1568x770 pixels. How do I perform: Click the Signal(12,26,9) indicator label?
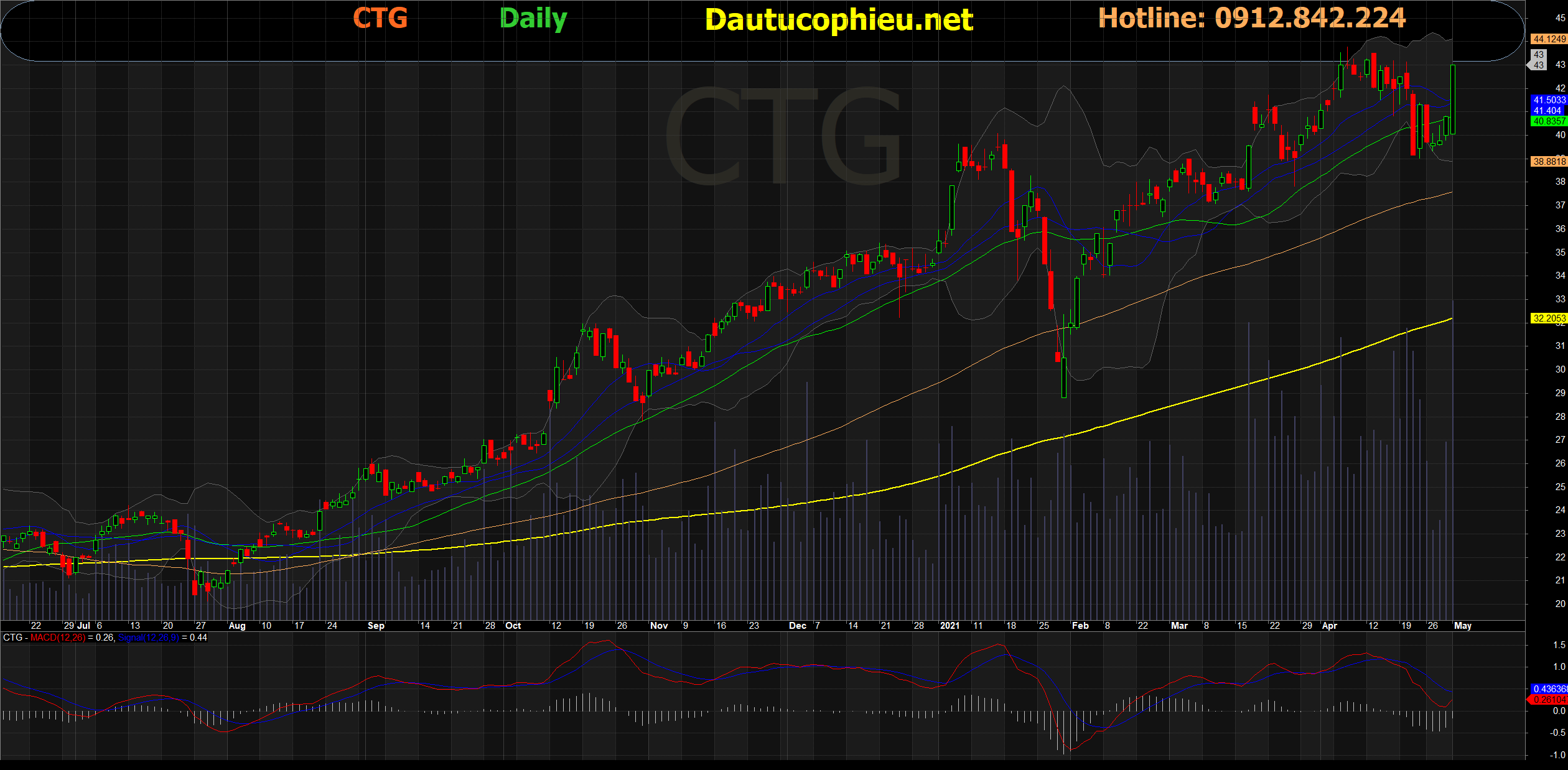pyautogui.click(x=148, y=638)
